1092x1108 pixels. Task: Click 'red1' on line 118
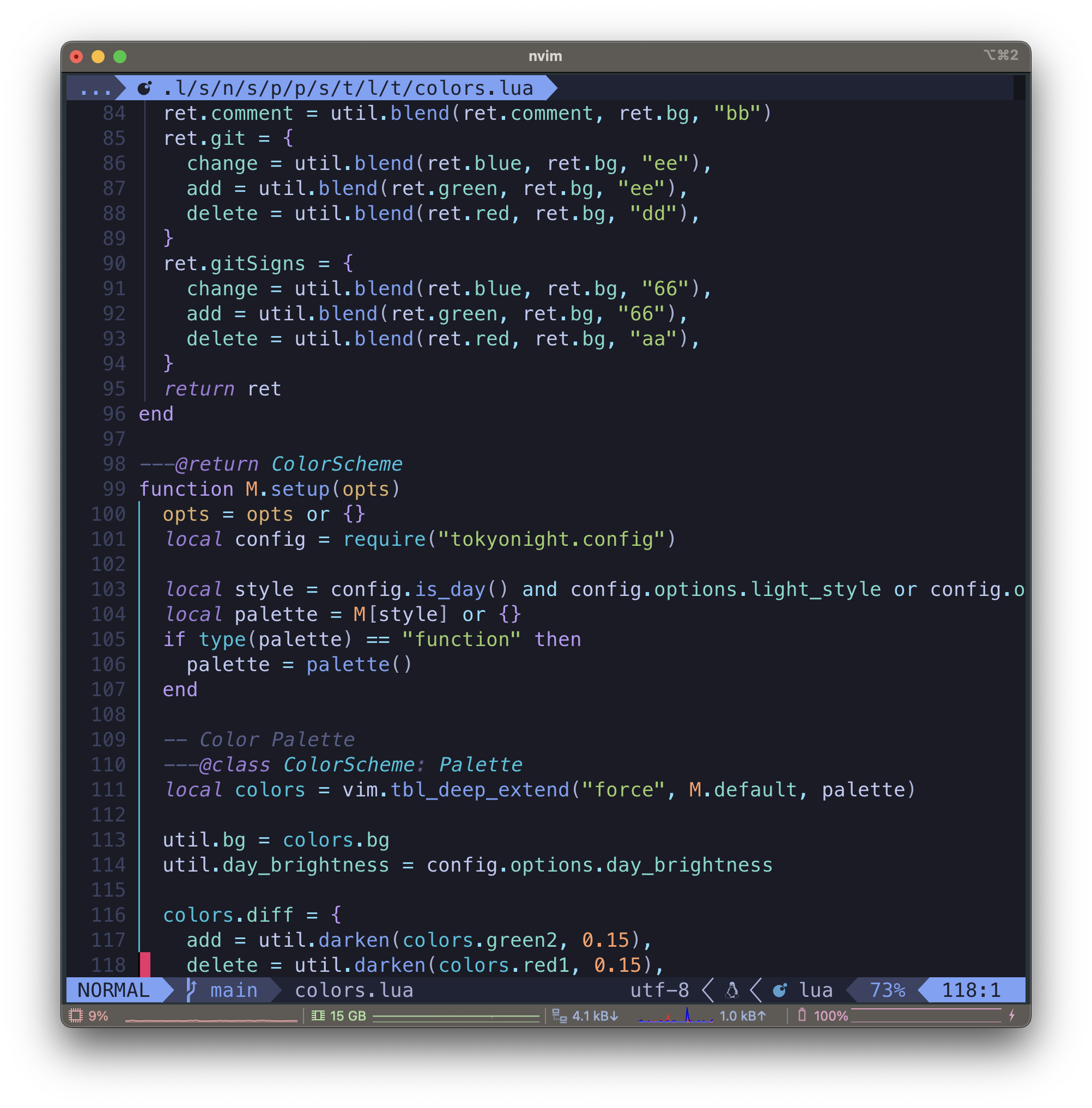[545, 965]
